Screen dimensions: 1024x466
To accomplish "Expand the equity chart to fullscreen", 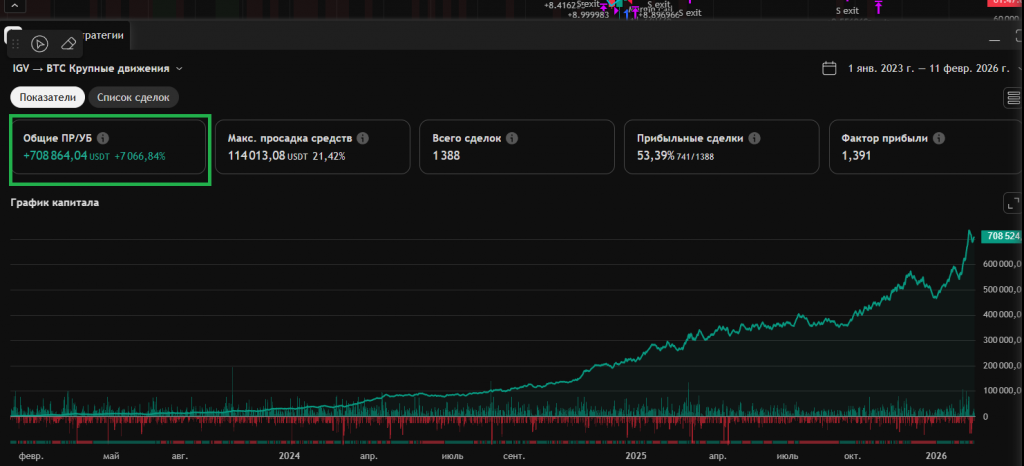I will (1011, 203).
